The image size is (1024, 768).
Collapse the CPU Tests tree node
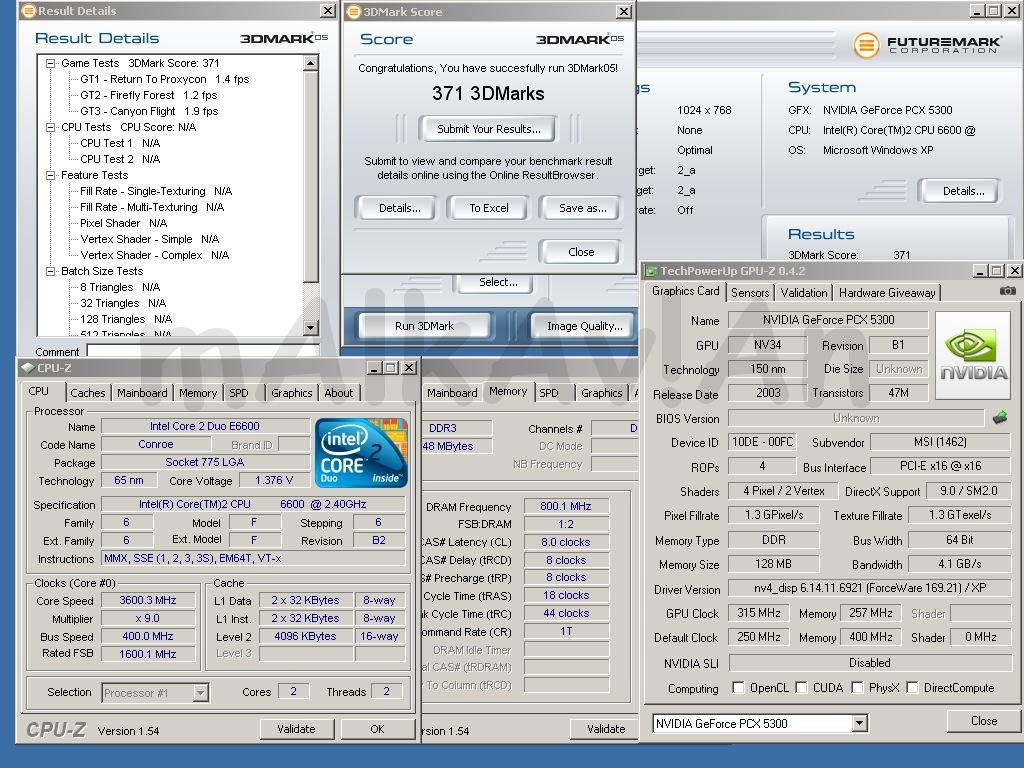[50, 127]
